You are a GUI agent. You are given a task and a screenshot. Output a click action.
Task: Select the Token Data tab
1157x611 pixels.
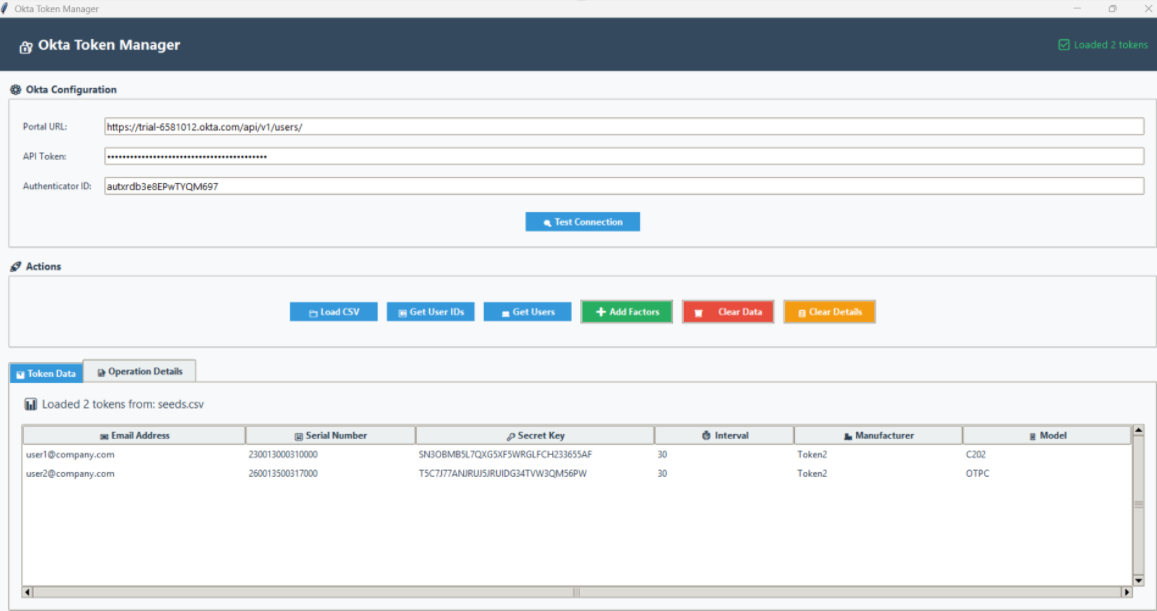pyautogui.click(x=46, y=373)
